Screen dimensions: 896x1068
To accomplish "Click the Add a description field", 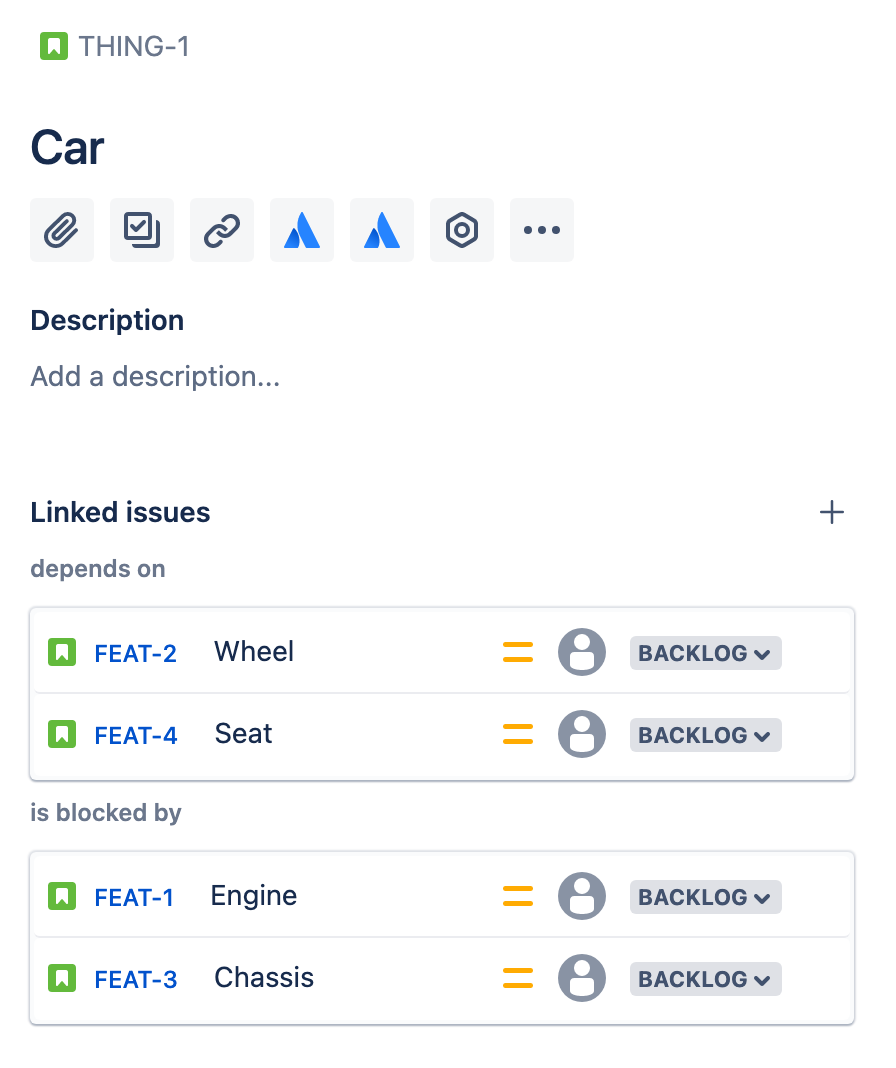I will tap(155, 377).
